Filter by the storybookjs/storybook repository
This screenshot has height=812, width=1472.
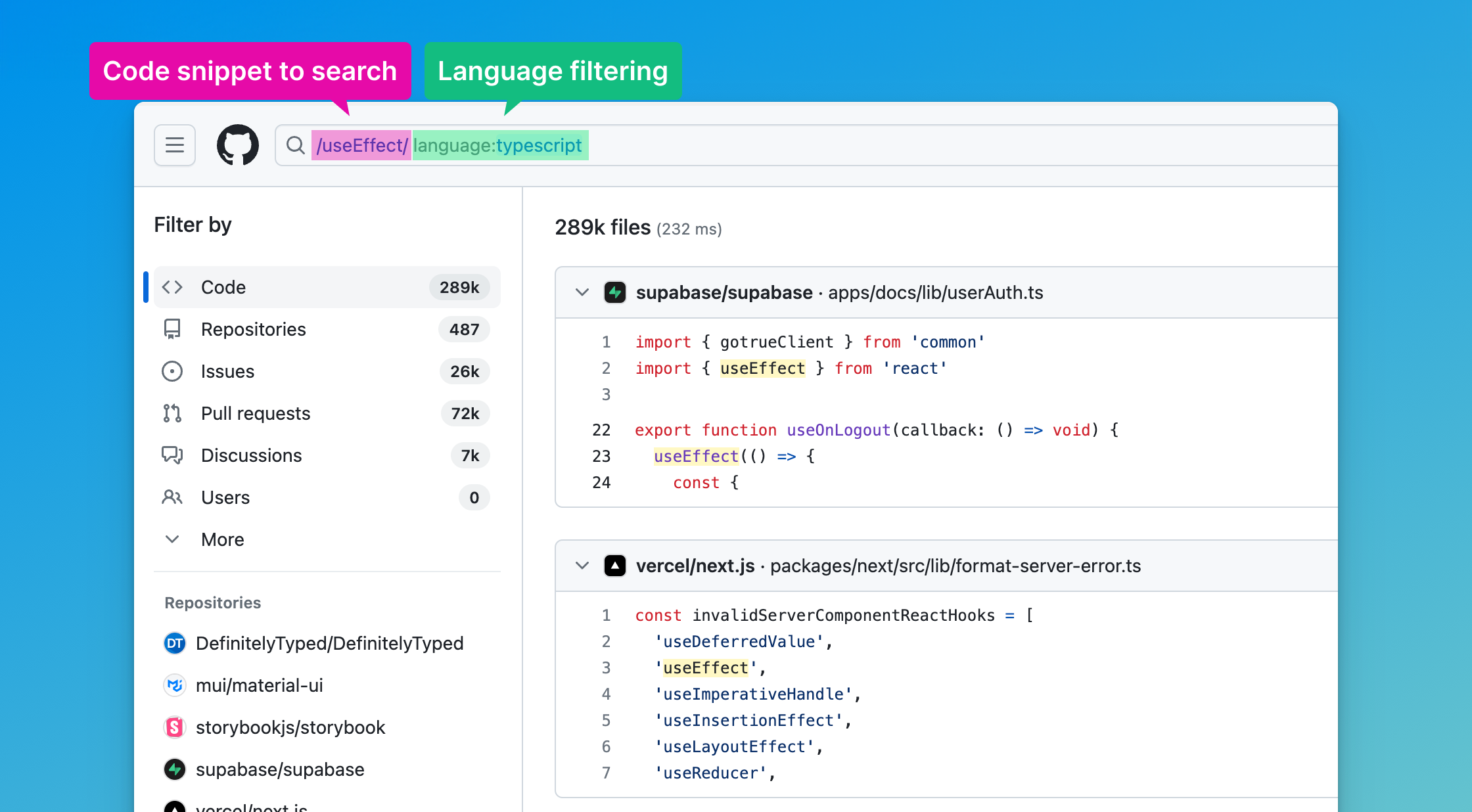[x=290, y=727]
